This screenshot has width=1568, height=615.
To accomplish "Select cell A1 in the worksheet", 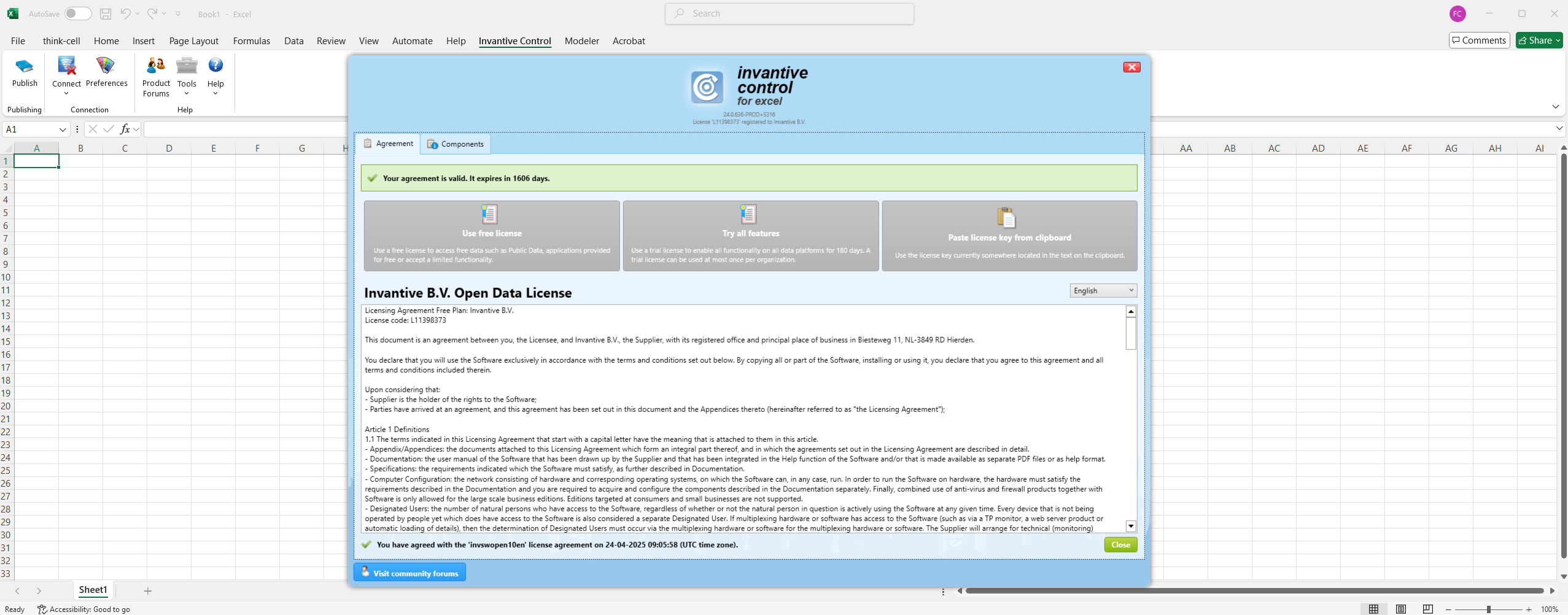I will pyautogui.click(x=37, y=161).
